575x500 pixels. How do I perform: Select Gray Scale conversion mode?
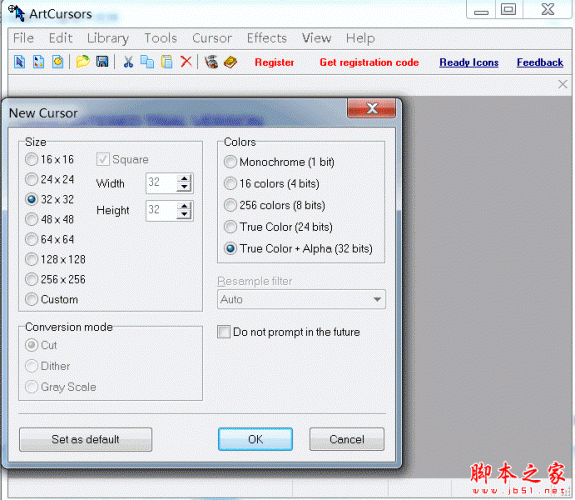coord(61,387)
